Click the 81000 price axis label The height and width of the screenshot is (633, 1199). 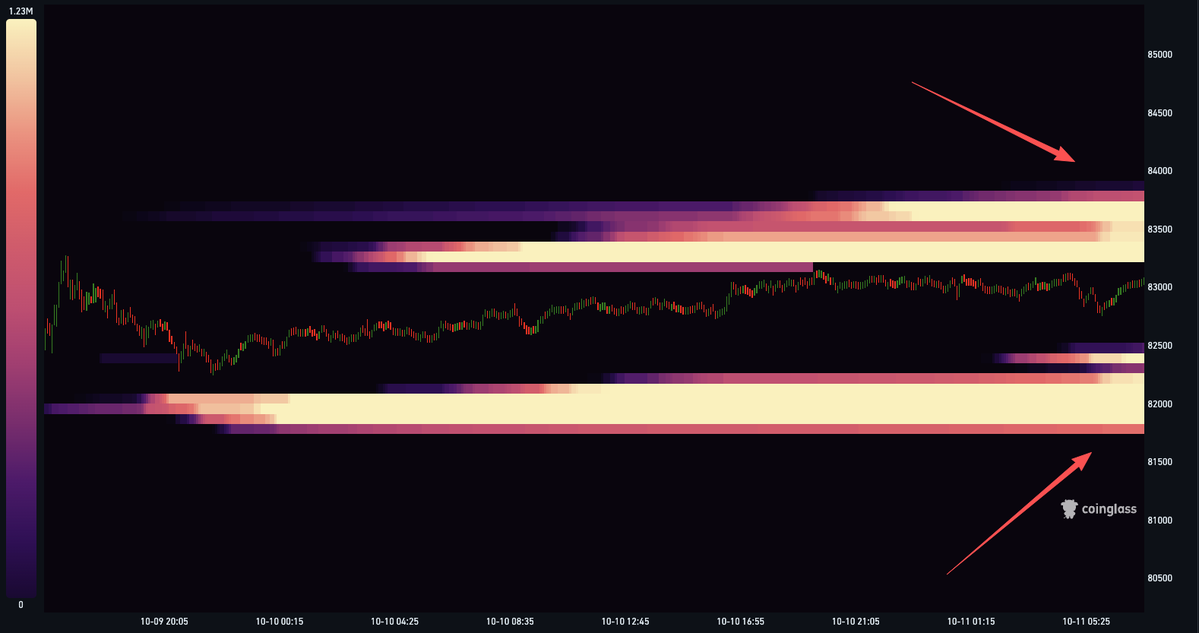tap(1159, 520)
